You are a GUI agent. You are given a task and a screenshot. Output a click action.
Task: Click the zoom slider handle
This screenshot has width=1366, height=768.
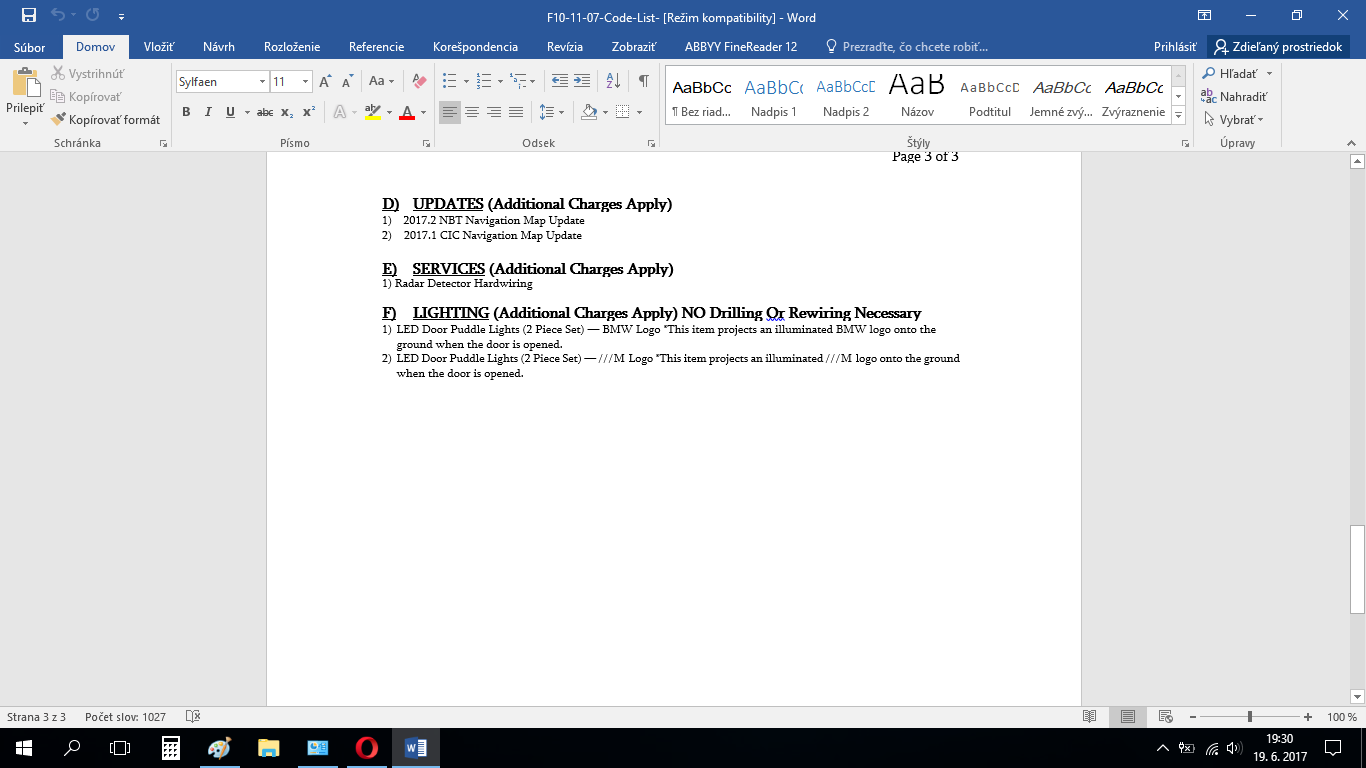pyautogui.click(x=1250, y=717)
